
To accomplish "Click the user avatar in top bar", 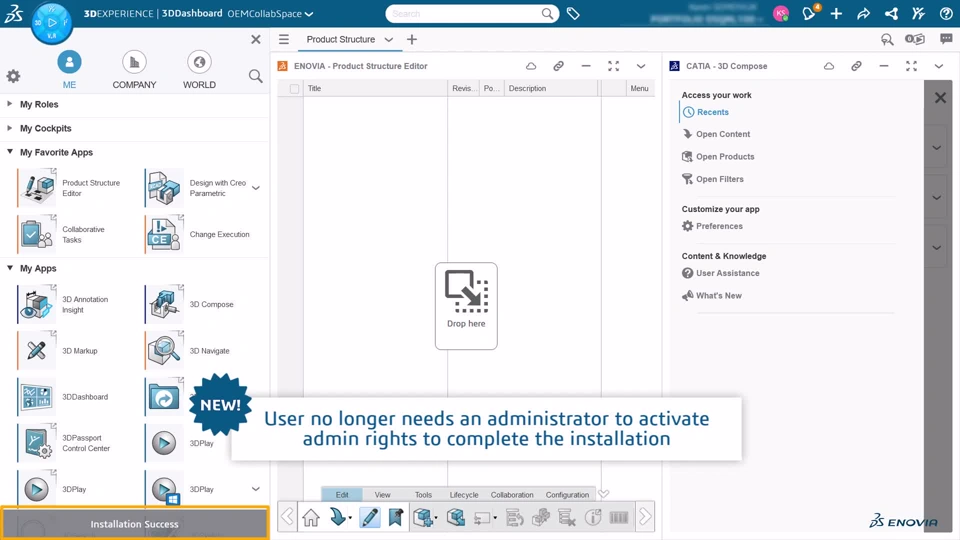I will (x=781, y=13).
